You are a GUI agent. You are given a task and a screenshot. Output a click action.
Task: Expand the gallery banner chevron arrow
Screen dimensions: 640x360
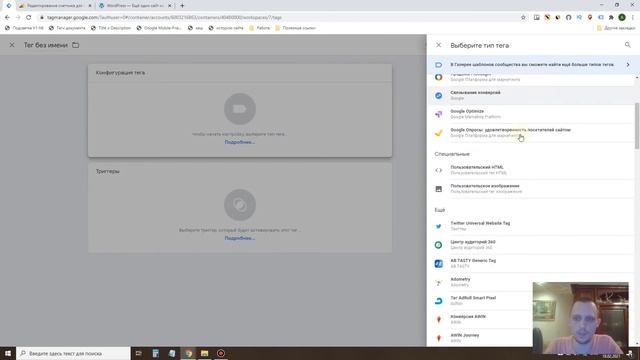click(x=628, y=64)
